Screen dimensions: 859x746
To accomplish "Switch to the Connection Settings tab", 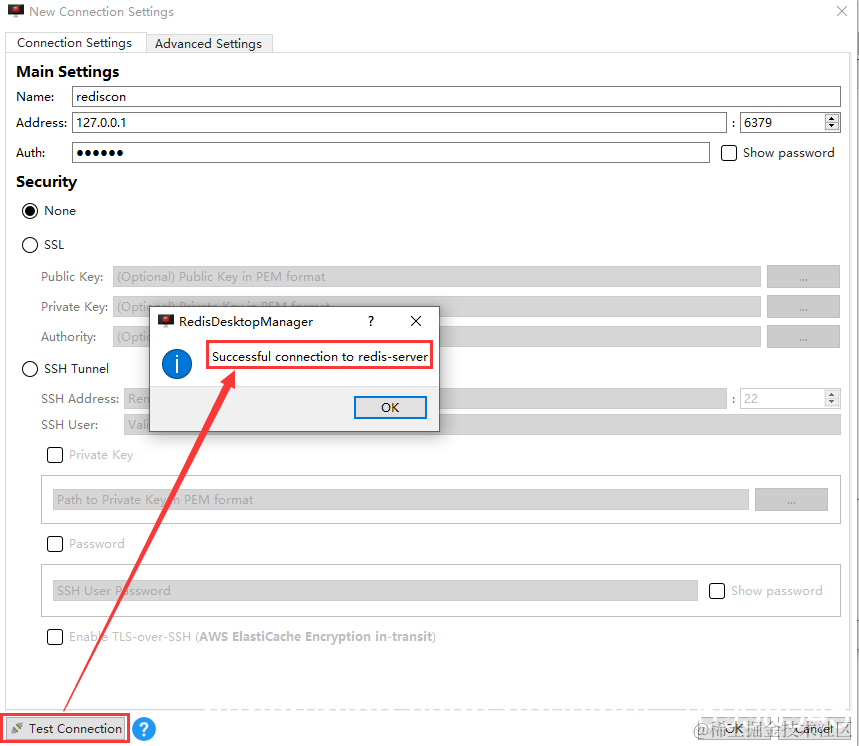I will (x=75, y=43).
